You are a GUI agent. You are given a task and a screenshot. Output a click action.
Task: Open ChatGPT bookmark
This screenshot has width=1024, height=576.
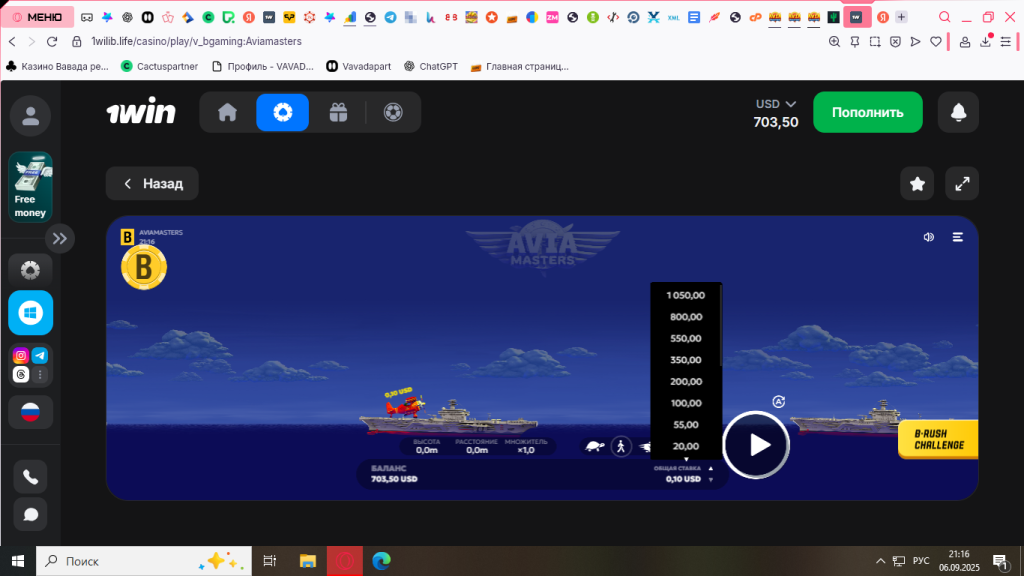click(x=430, y=66)
